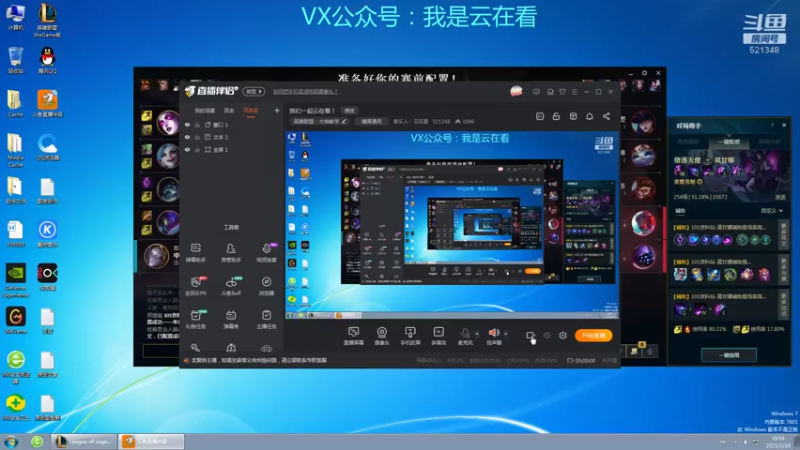Screen dimensions: 800x450
Task: Open the skin shirt icon in title bar
Action: (562, 92)
